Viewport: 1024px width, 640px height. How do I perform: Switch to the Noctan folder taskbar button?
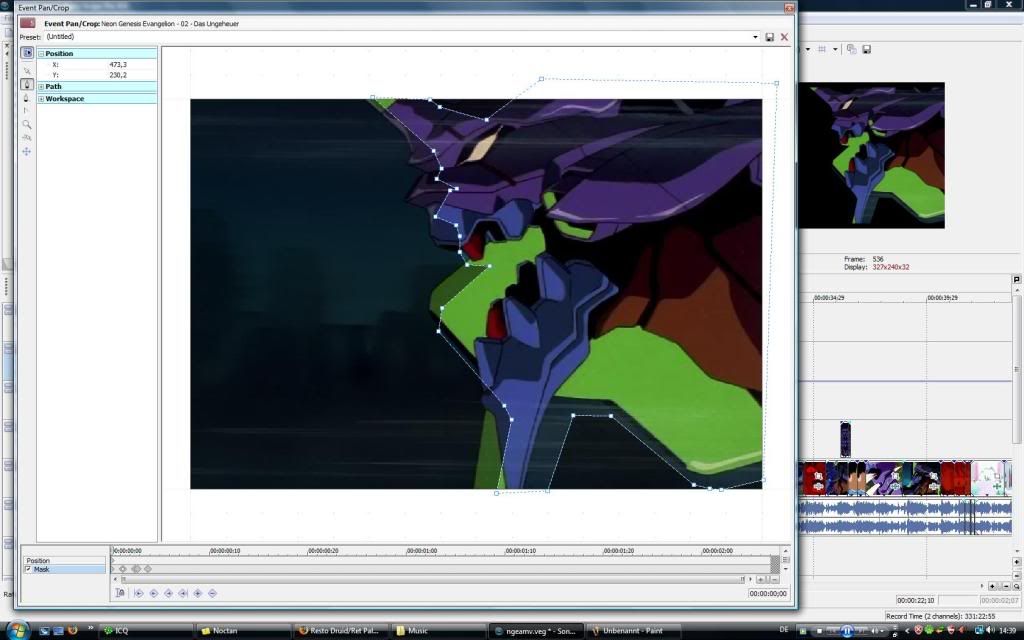[242, 631]
